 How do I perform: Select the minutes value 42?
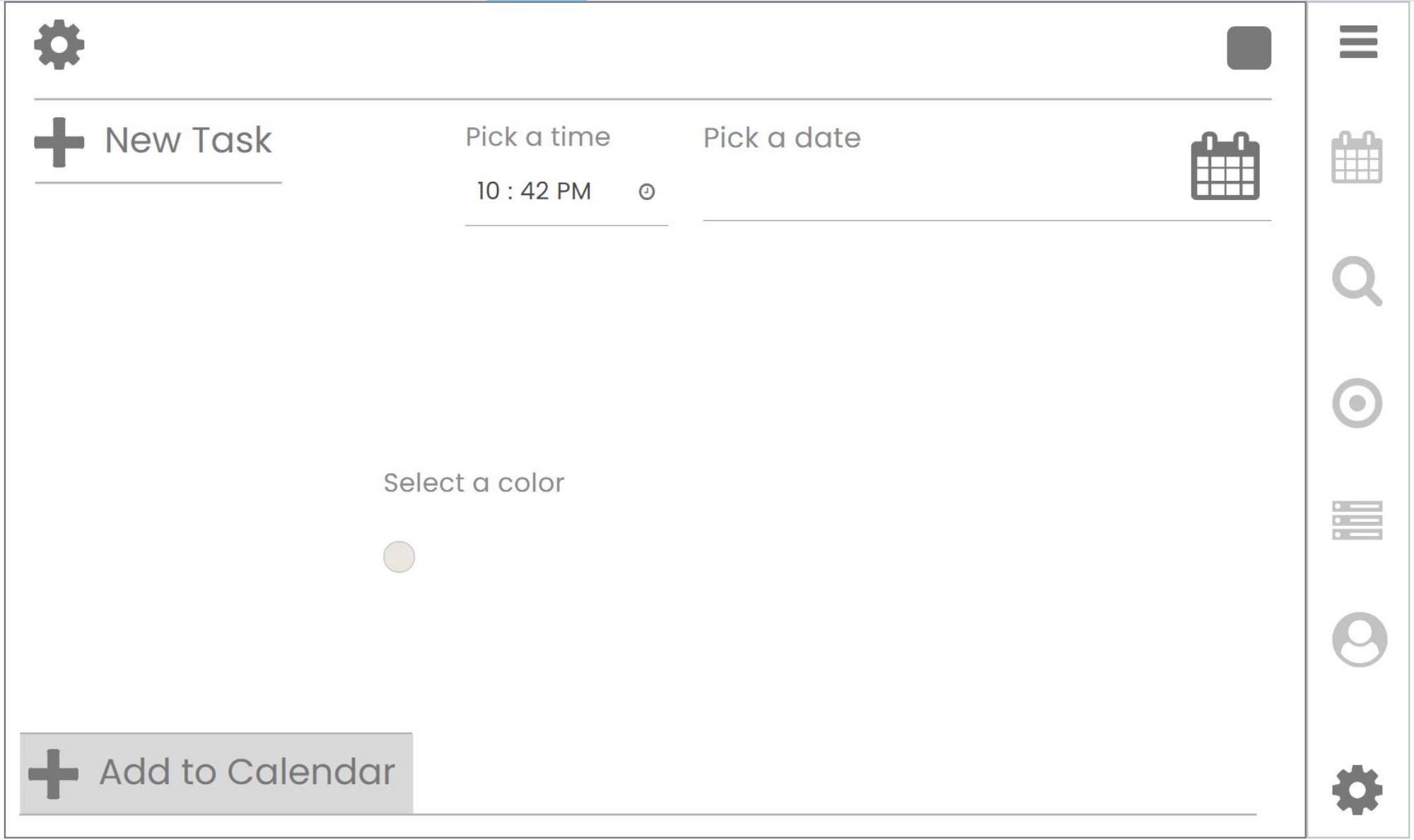point(534,191)
